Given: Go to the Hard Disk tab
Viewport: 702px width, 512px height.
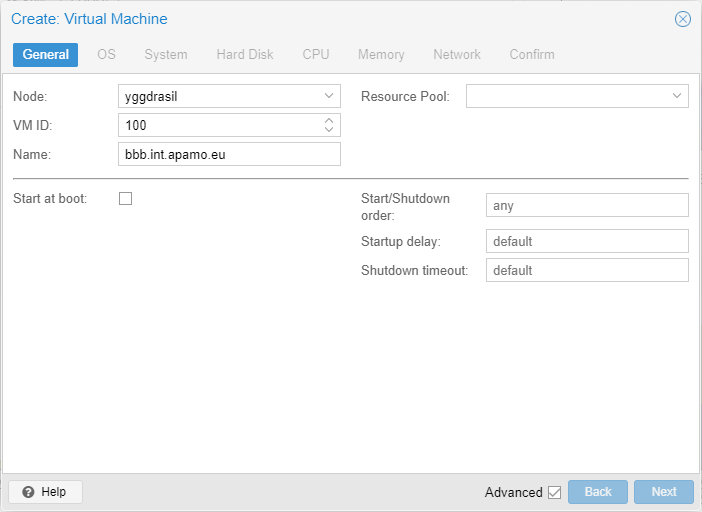Looking at the screenshot, I should pos(245,54).
